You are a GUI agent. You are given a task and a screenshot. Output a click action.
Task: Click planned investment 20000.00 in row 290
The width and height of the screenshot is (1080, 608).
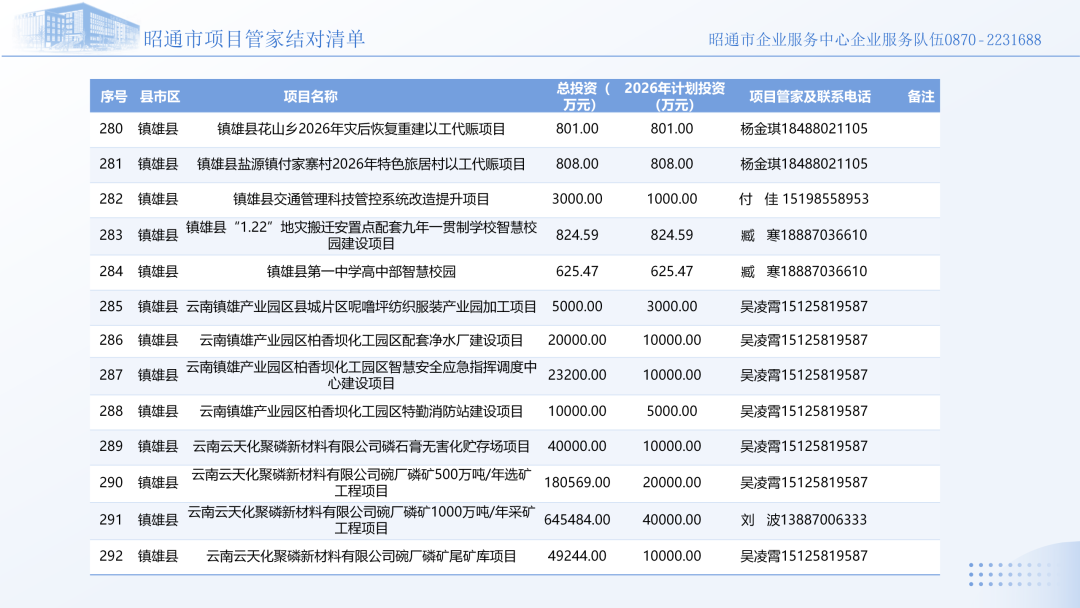point(672,483)
